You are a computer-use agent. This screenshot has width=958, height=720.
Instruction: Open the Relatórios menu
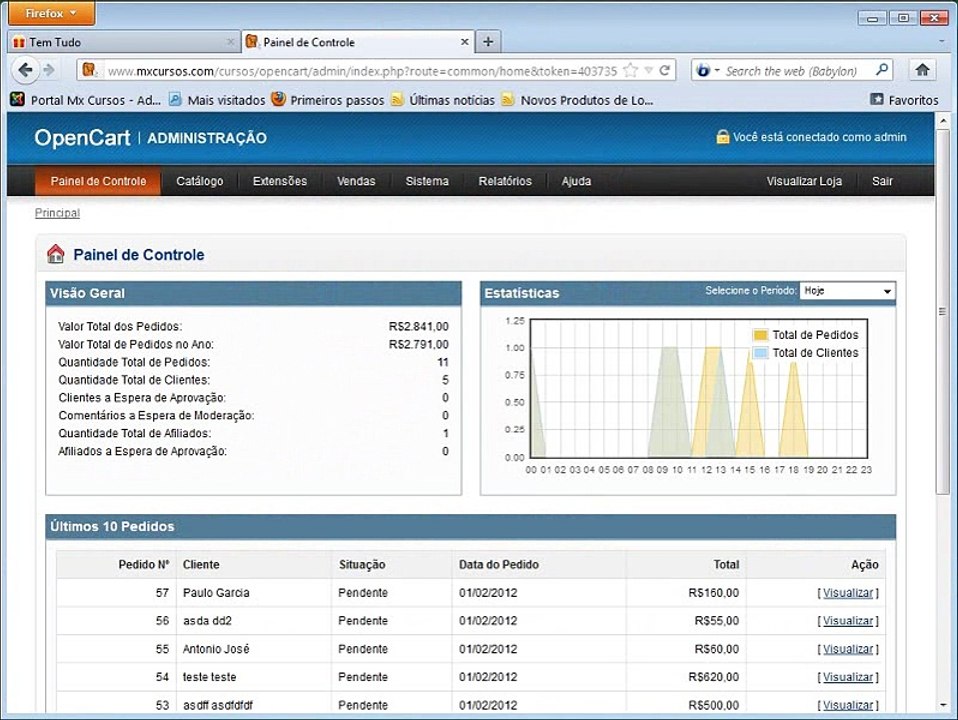click(x=505, y=181)
